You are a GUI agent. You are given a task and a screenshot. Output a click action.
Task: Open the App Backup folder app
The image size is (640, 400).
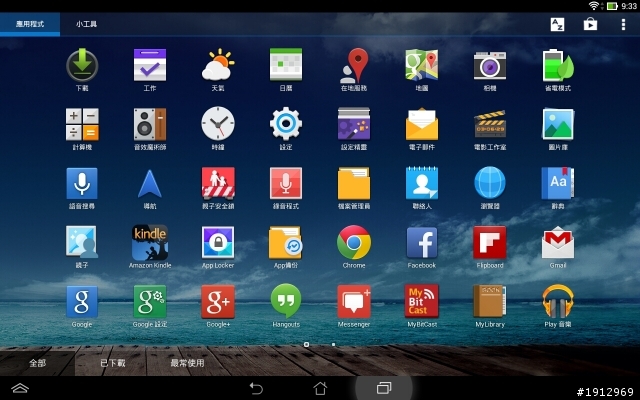(x=286, y=242)
